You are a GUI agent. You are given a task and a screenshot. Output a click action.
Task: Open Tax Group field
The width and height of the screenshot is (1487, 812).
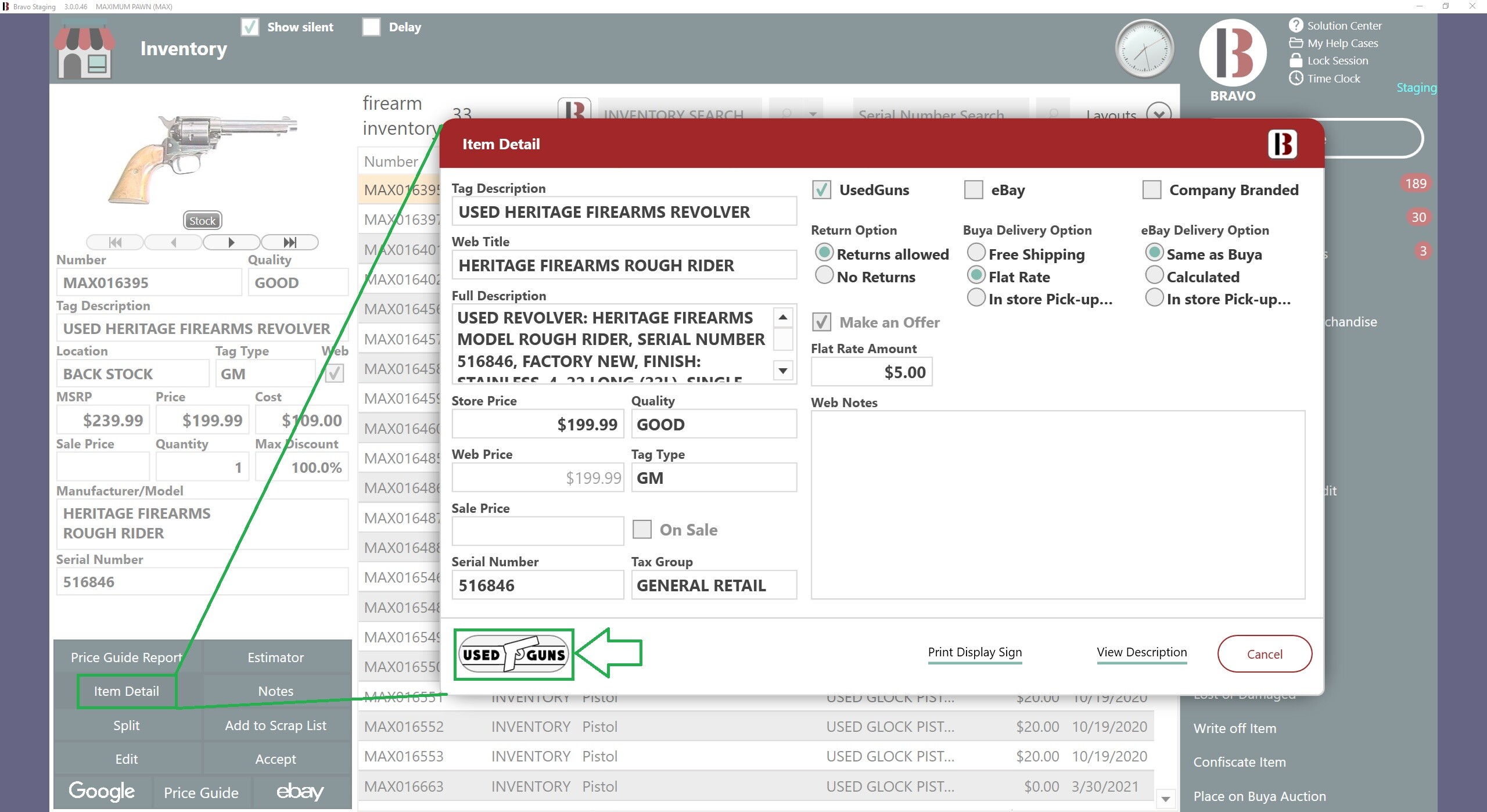(714, 585)
